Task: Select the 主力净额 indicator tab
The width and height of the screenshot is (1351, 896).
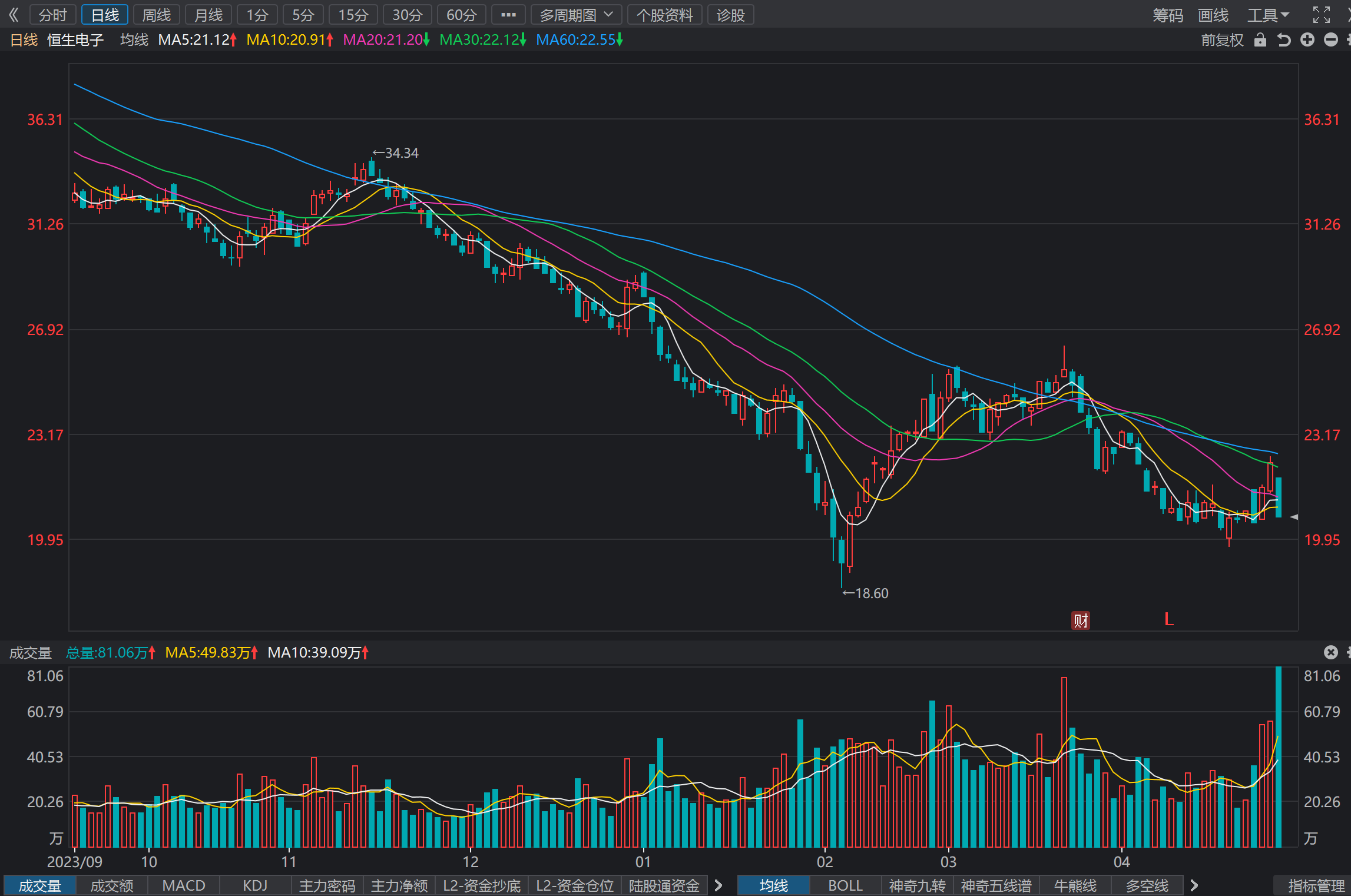Action: 399,885
